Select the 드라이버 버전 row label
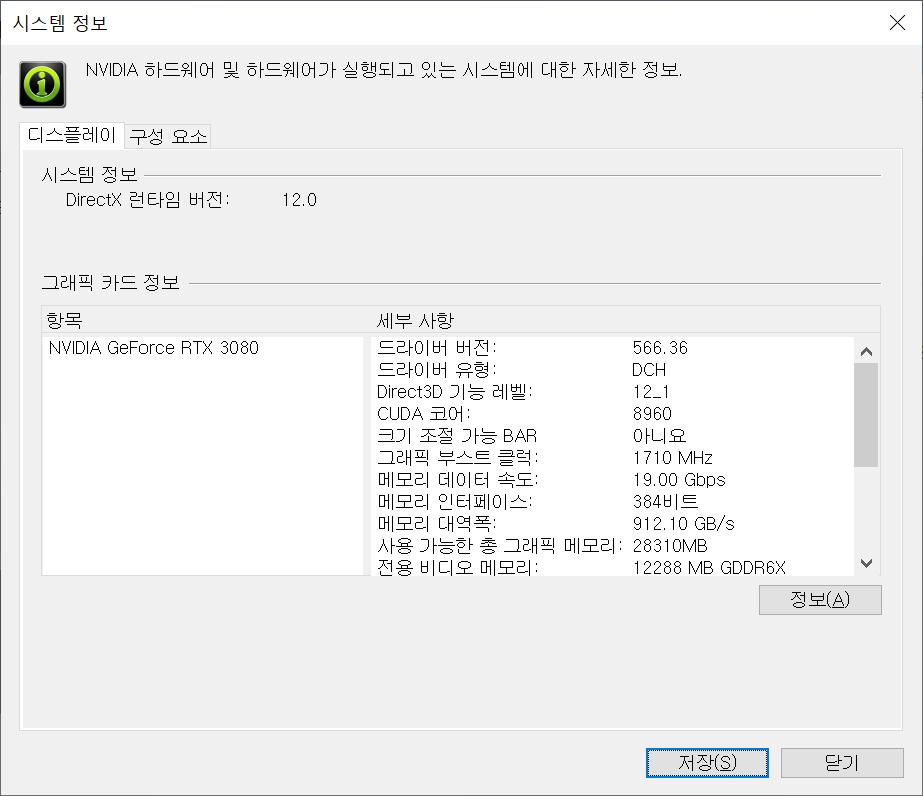This screenshot has width=923, height=796. tap(437, 348)
